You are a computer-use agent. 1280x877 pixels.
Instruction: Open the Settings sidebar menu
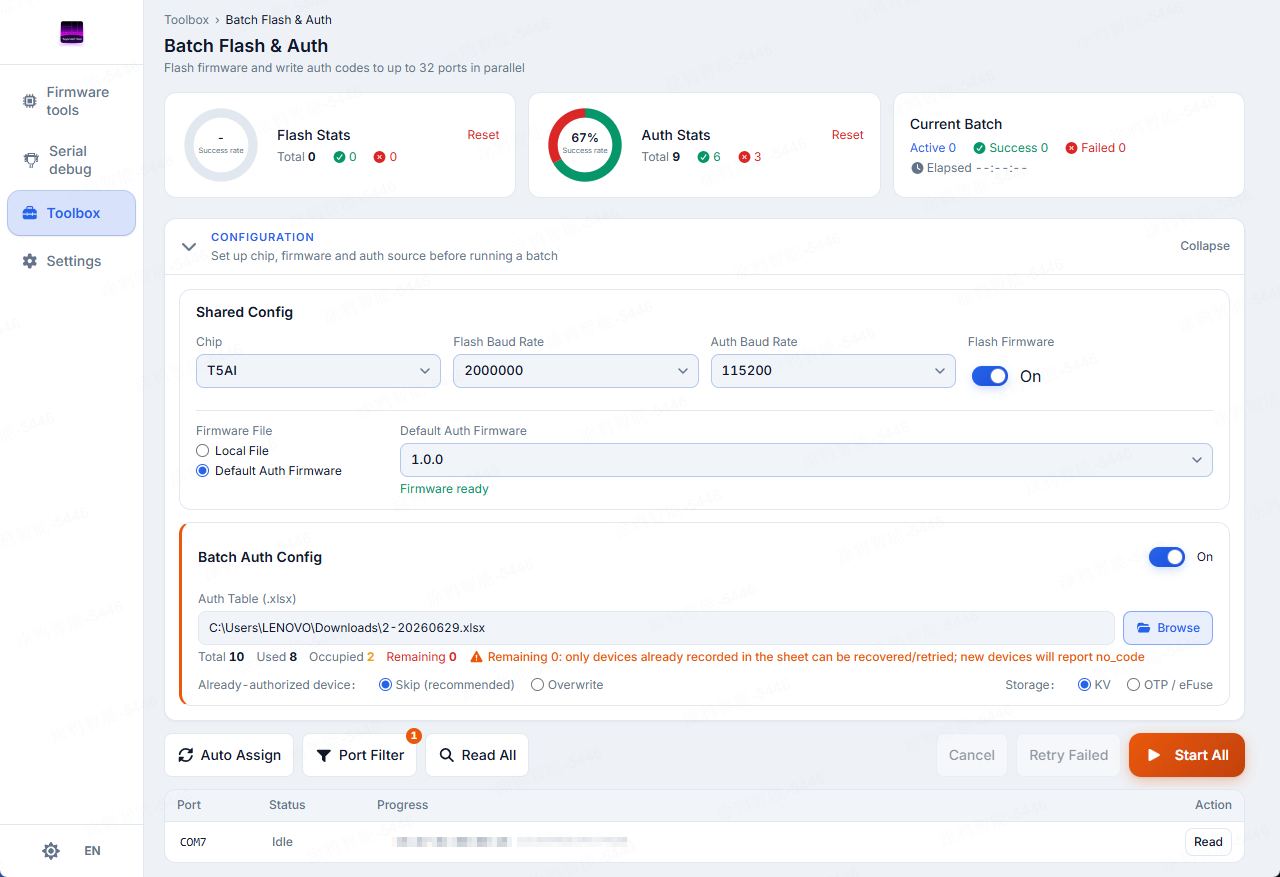click(71, 261)
